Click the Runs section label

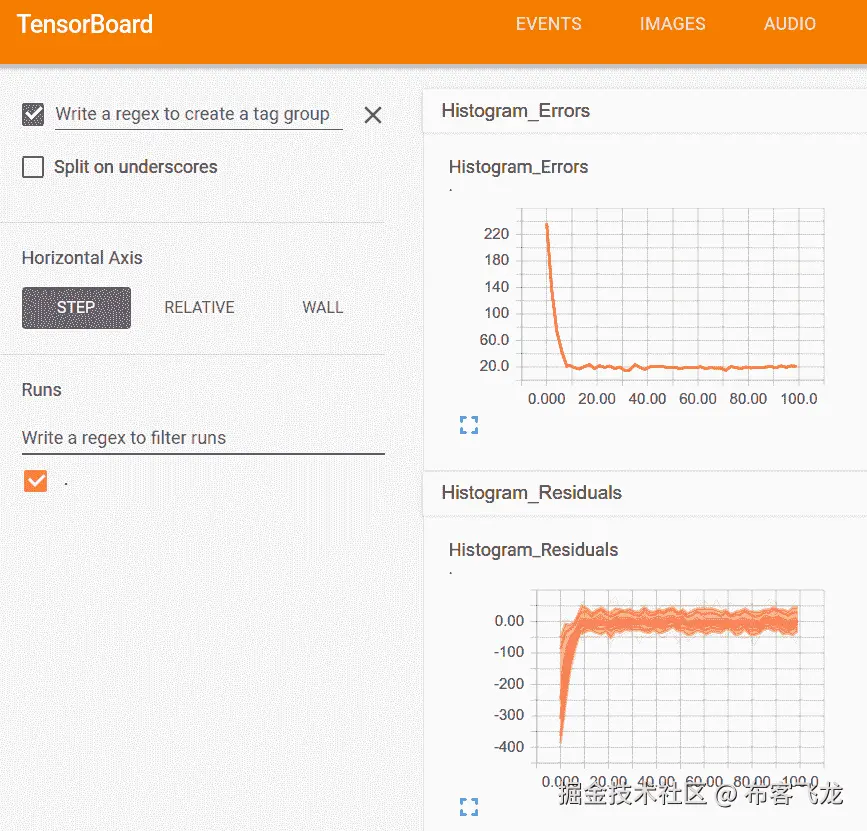41,390
